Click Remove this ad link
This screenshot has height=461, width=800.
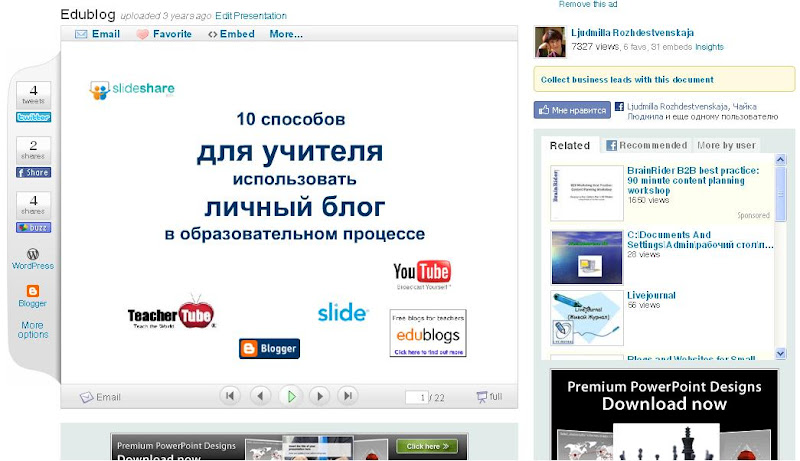pyautogui.click(x=588, y=4)
